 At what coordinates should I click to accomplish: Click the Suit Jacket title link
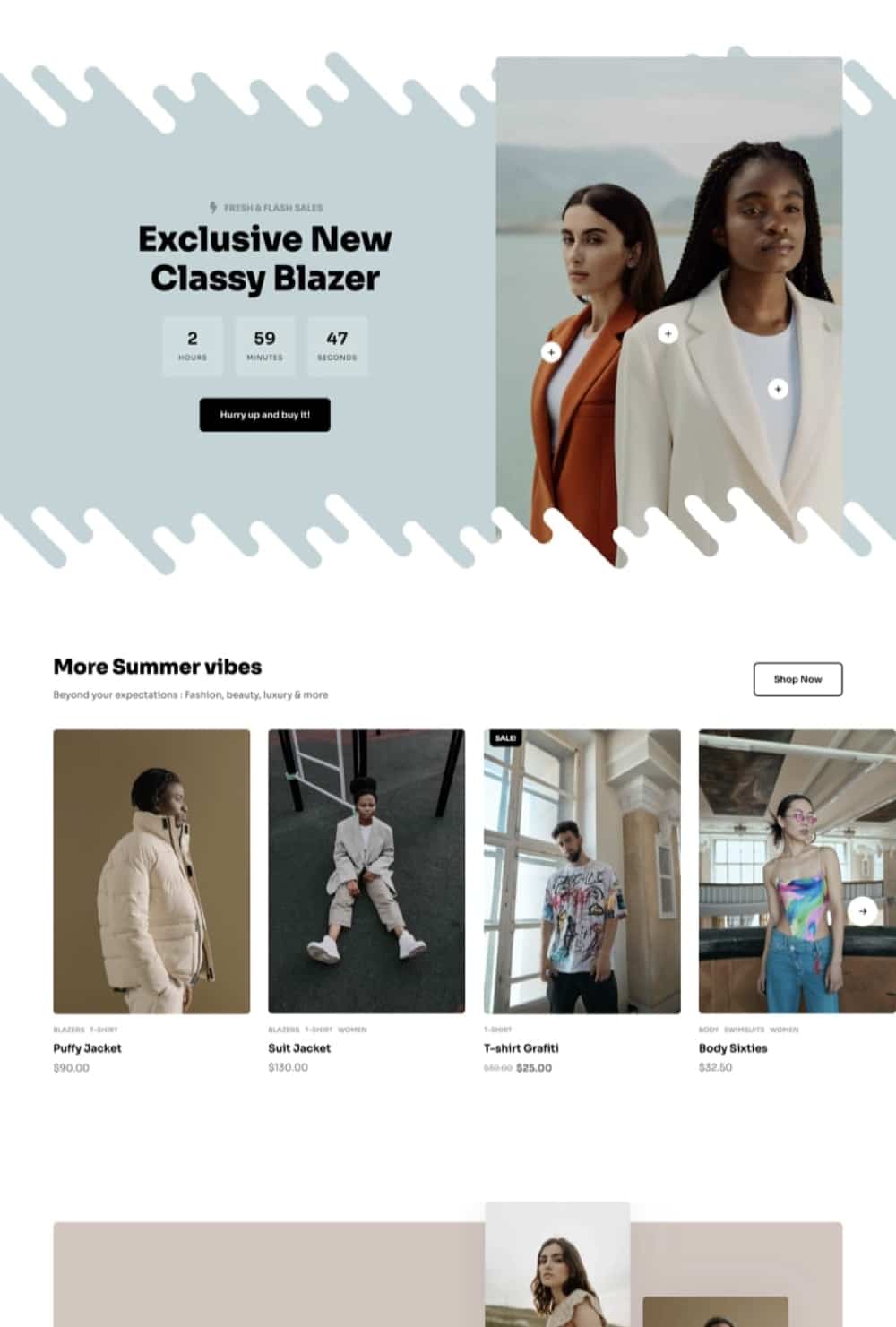(x=299, y=1048)
